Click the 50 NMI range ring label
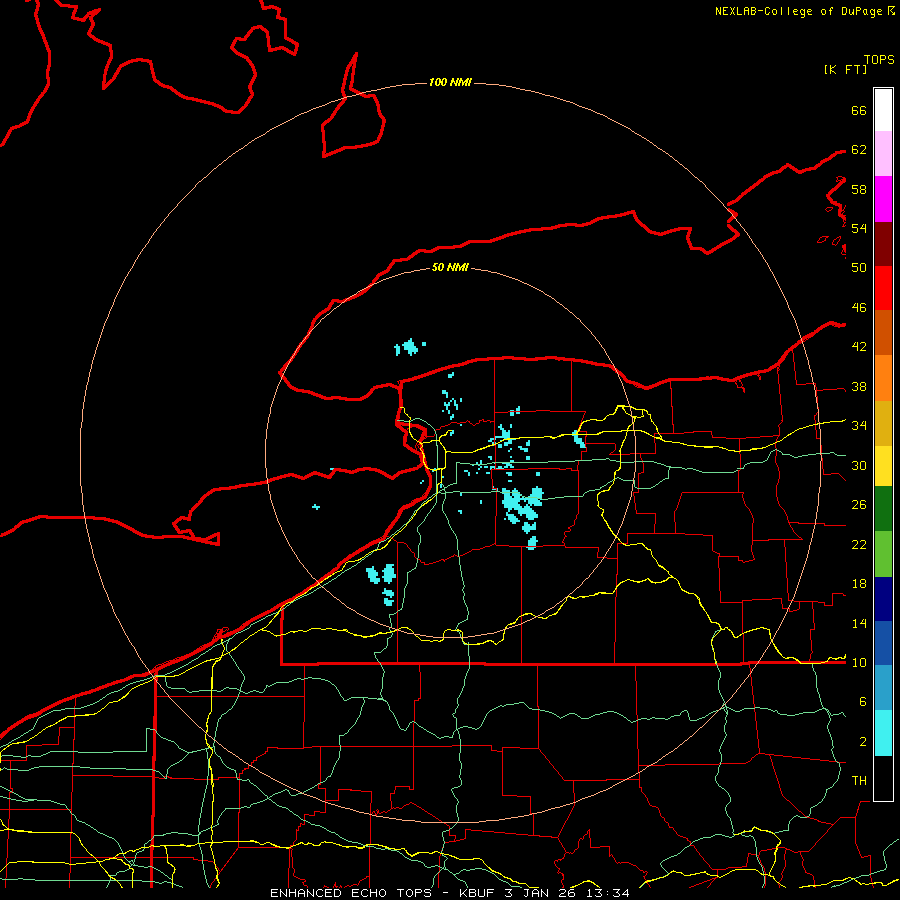This screenshot has width=900, height=900. (x=450, y=267)
